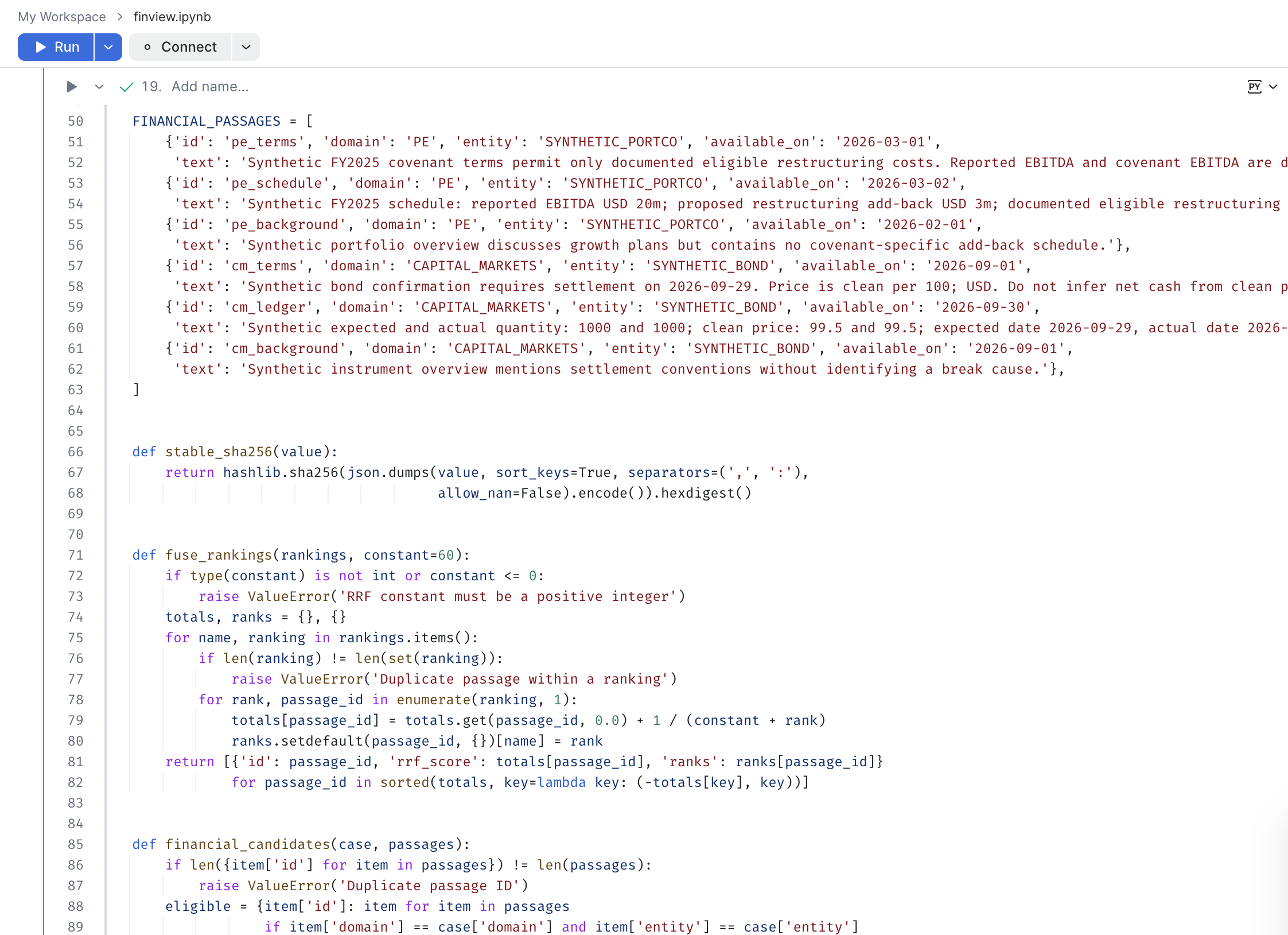
Task: Click line number 50 in the gutter
Action: pyautogui.click(x=76, y=121)
